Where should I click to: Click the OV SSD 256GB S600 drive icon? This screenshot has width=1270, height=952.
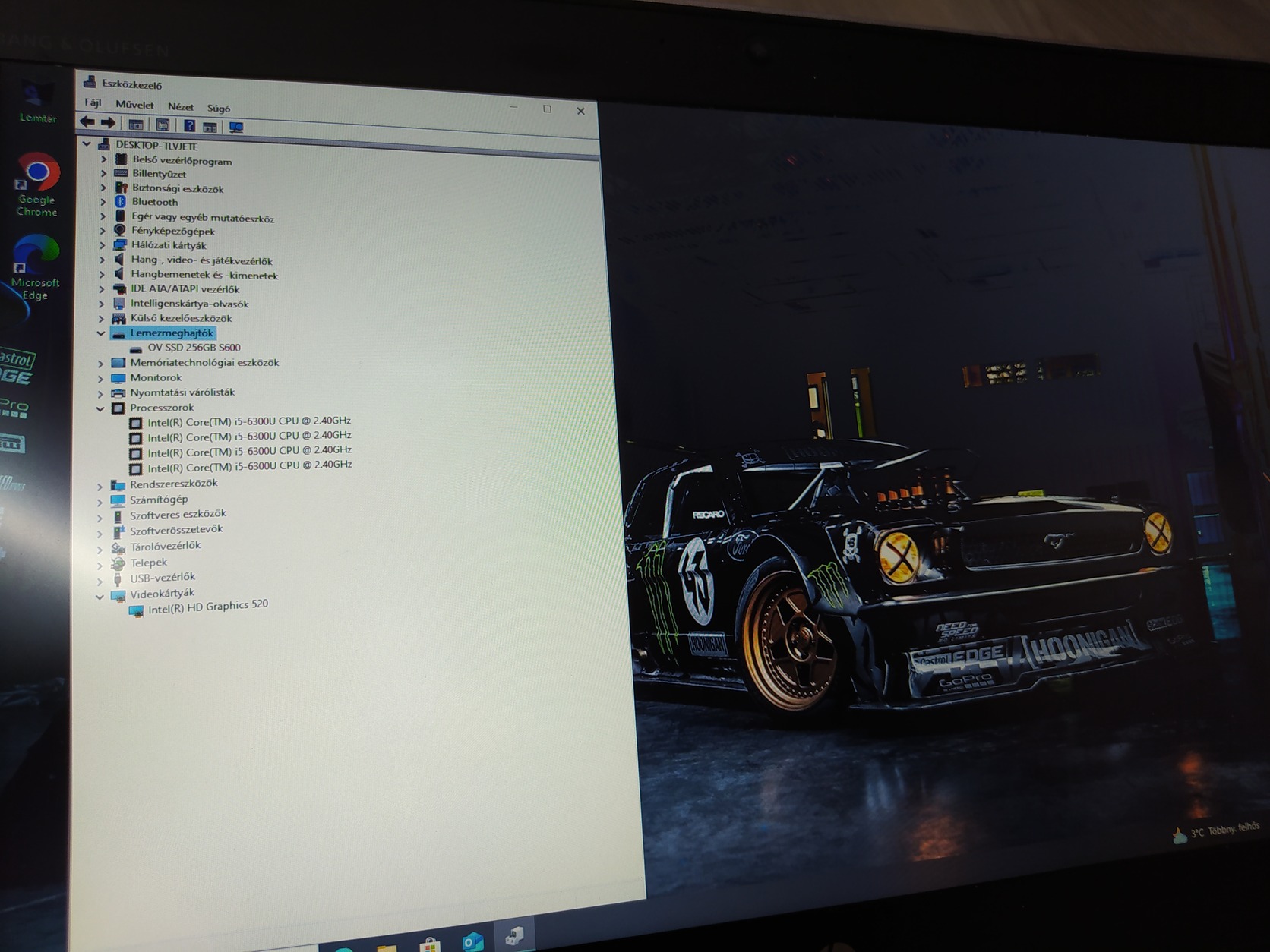(136, 348)
